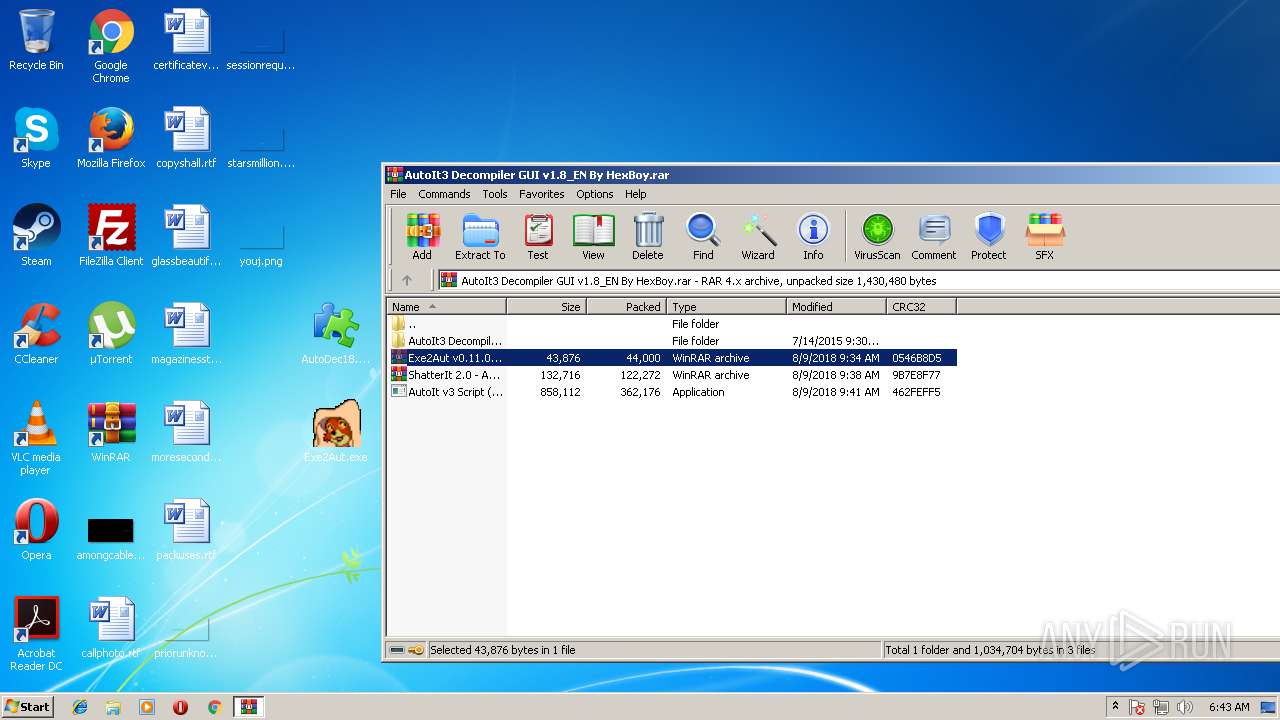
Task: Open the Help menu
Action: click(636, 194)
